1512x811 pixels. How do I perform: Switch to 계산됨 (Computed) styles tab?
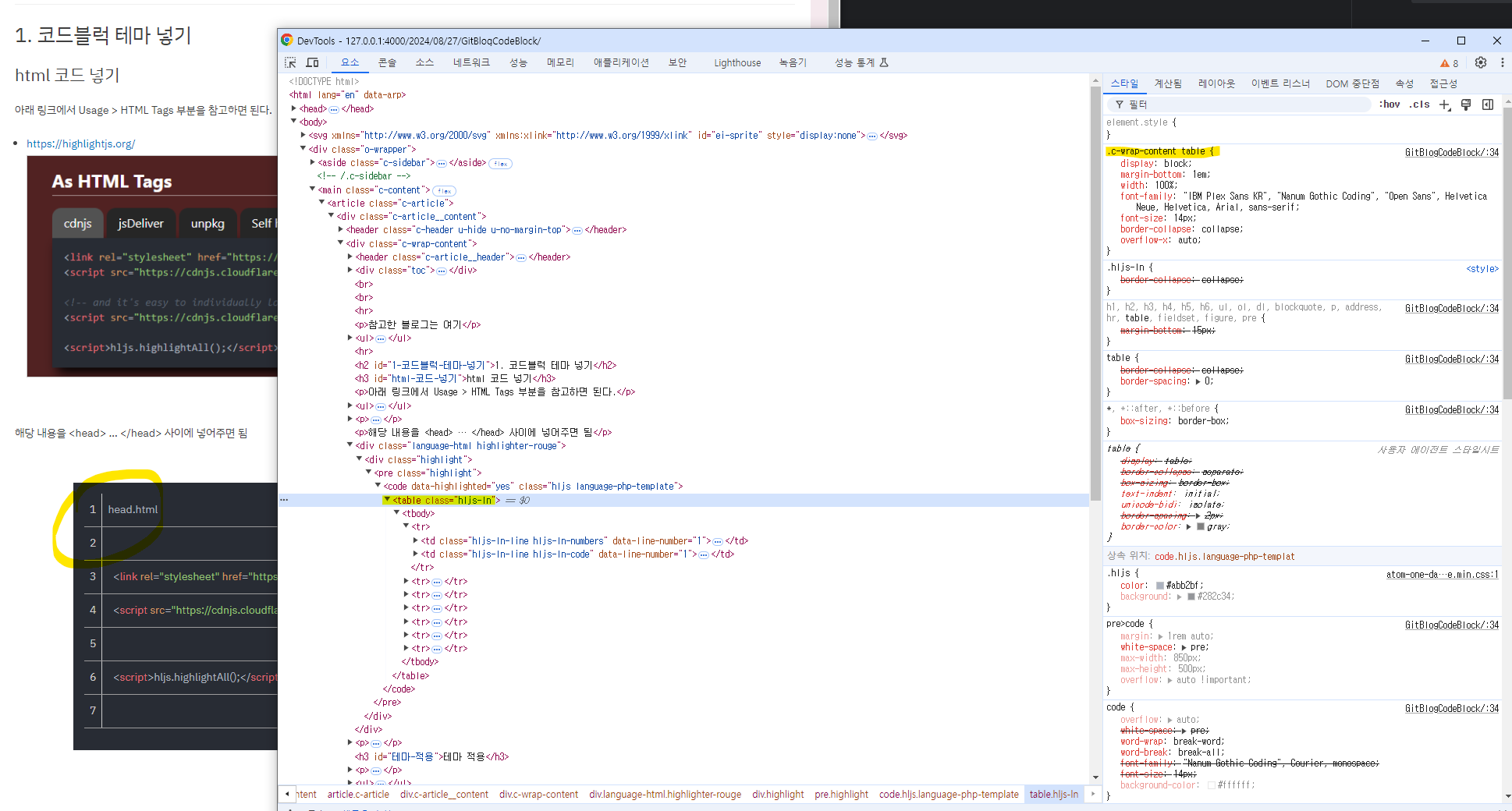pos(1168,83)
